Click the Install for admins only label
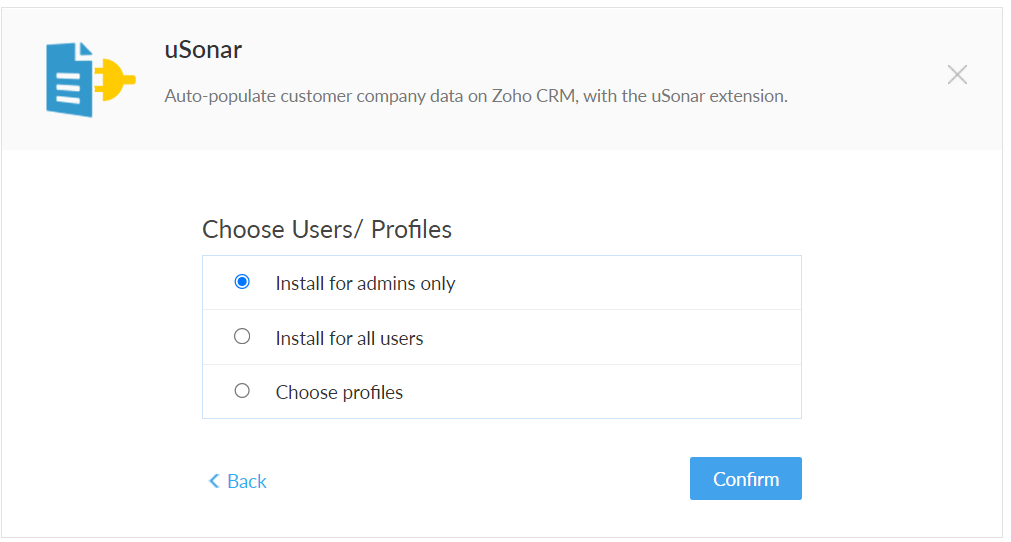Screen dimensions: 1011x542 (365, 284)
